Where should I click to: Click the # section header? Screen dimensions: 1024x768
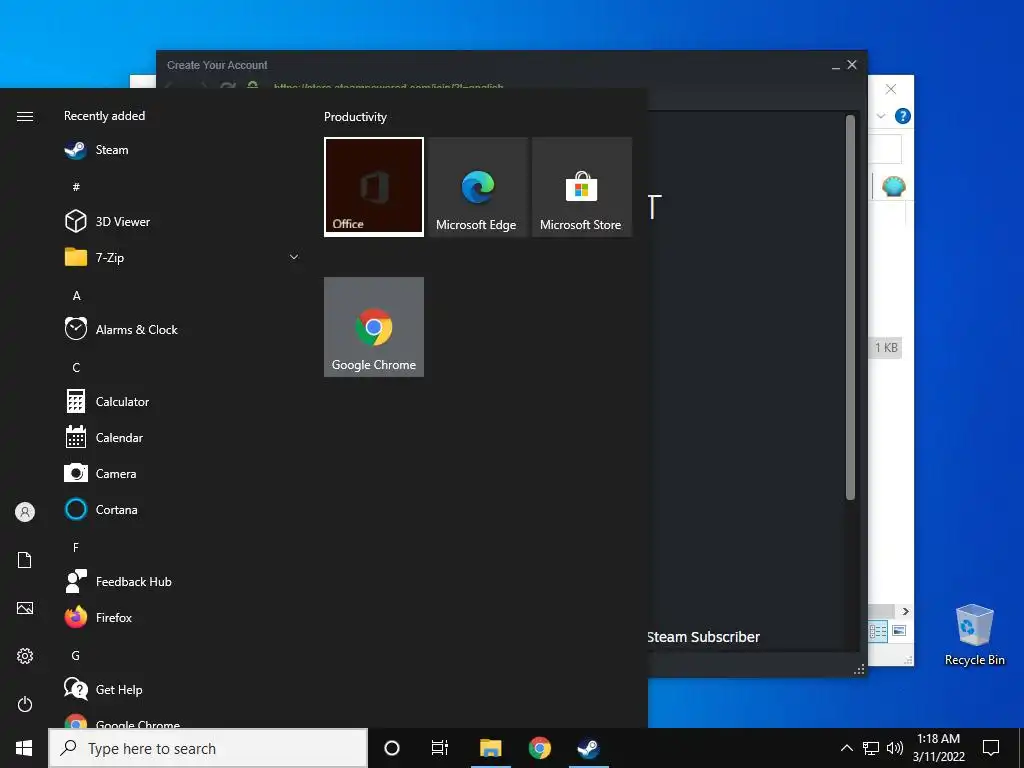76,187
